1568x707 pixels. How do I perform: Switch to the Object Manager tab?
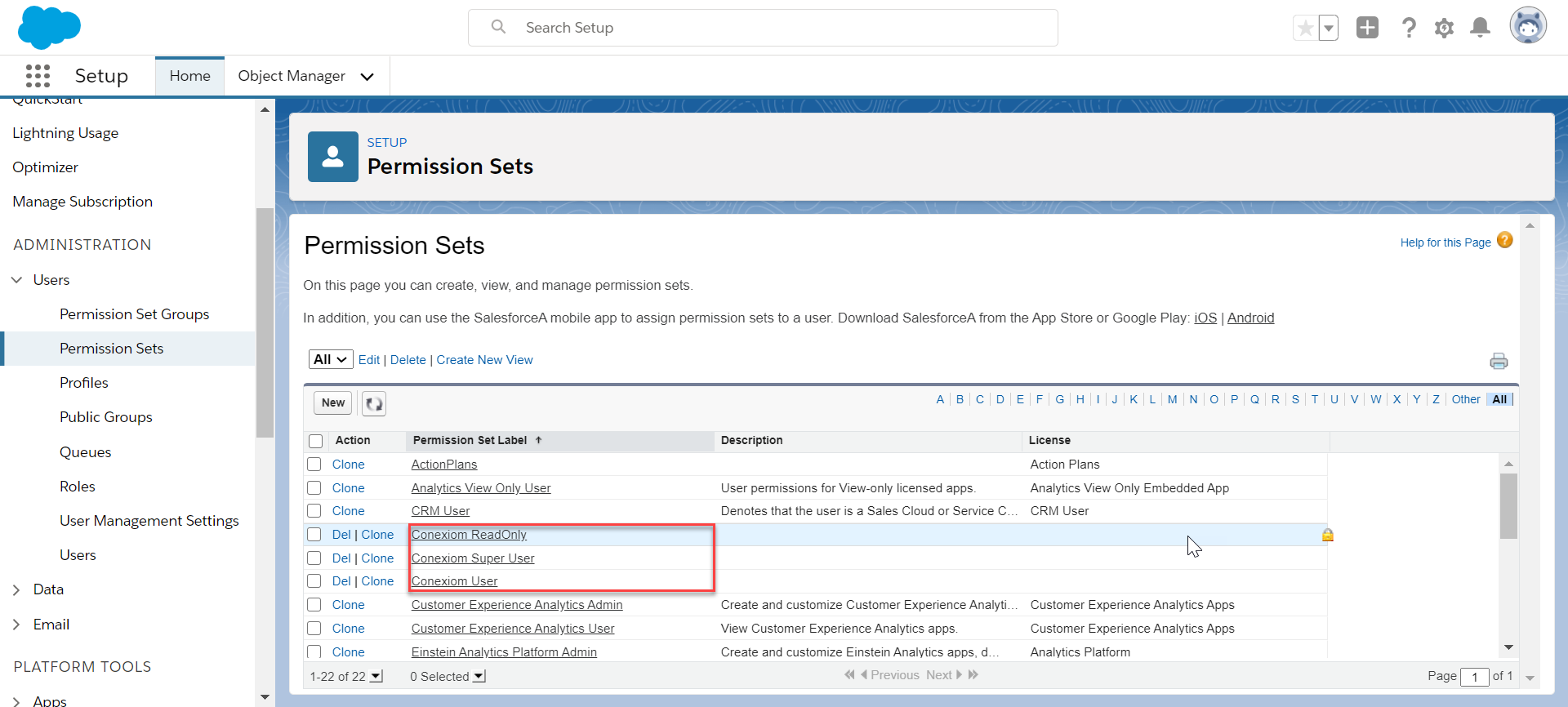tap(292, 76)
